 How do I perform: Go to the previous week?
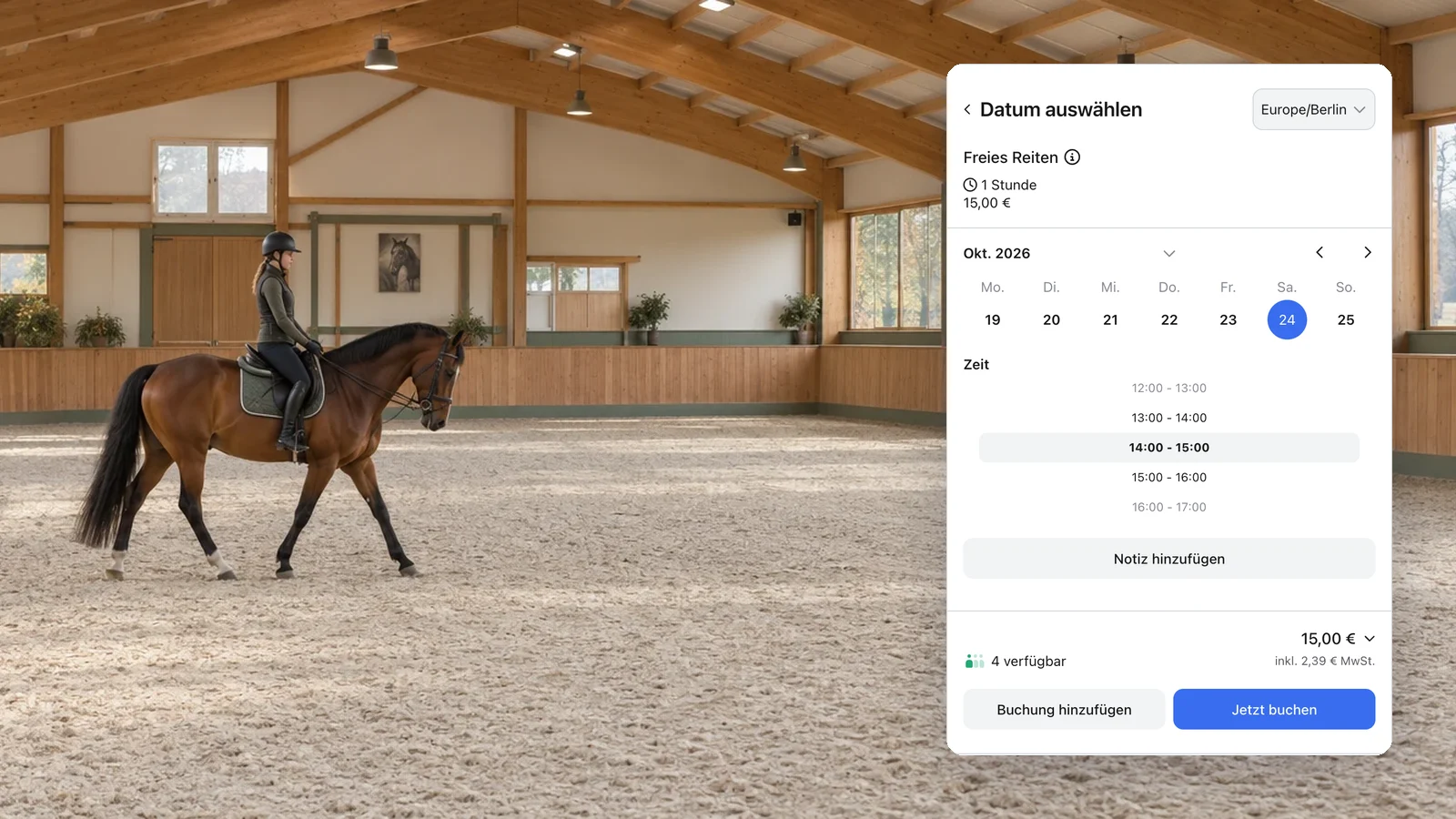[x=1319, y=252]
